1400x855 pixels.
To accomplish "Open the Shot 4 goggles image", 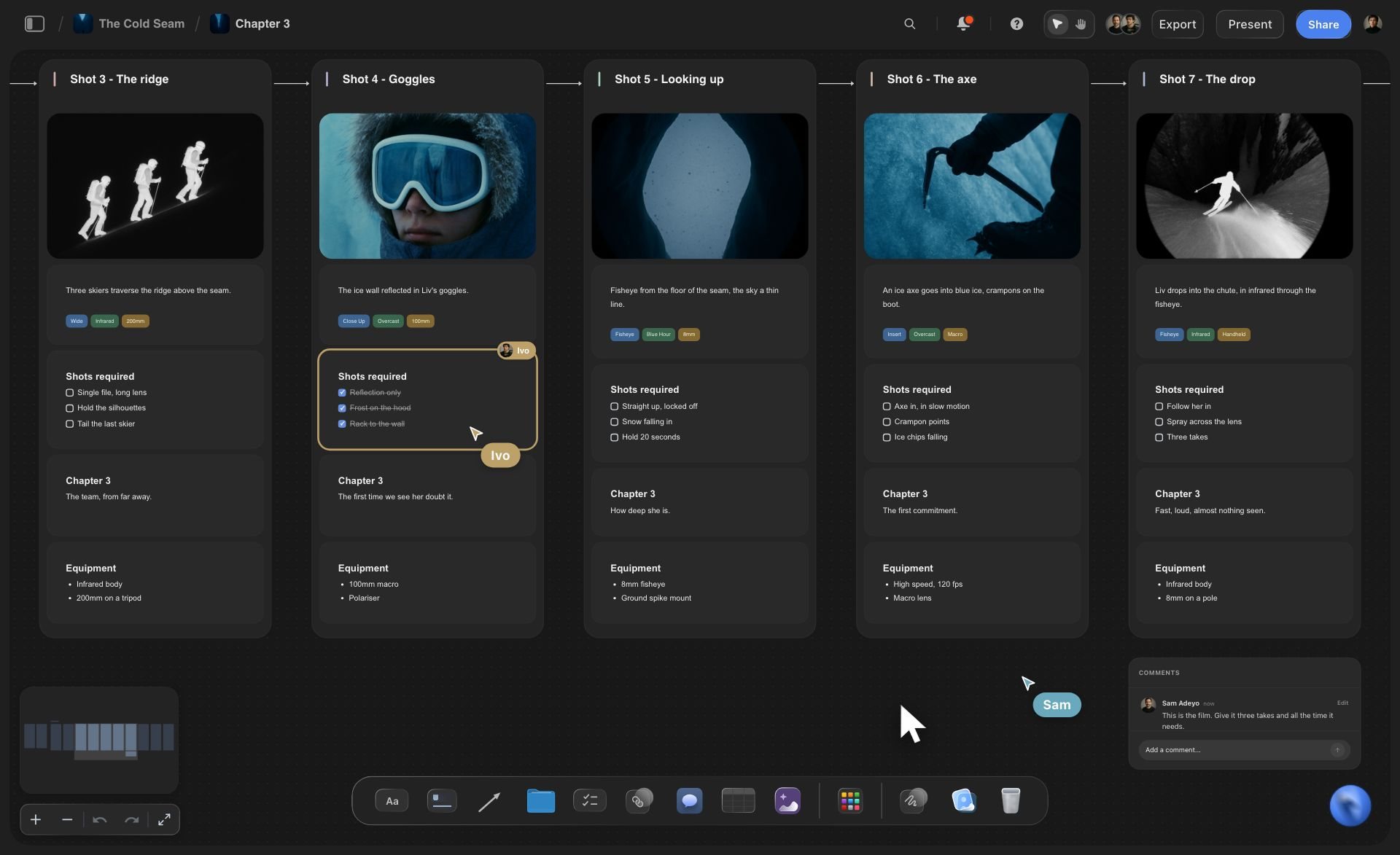I will 427,186.
